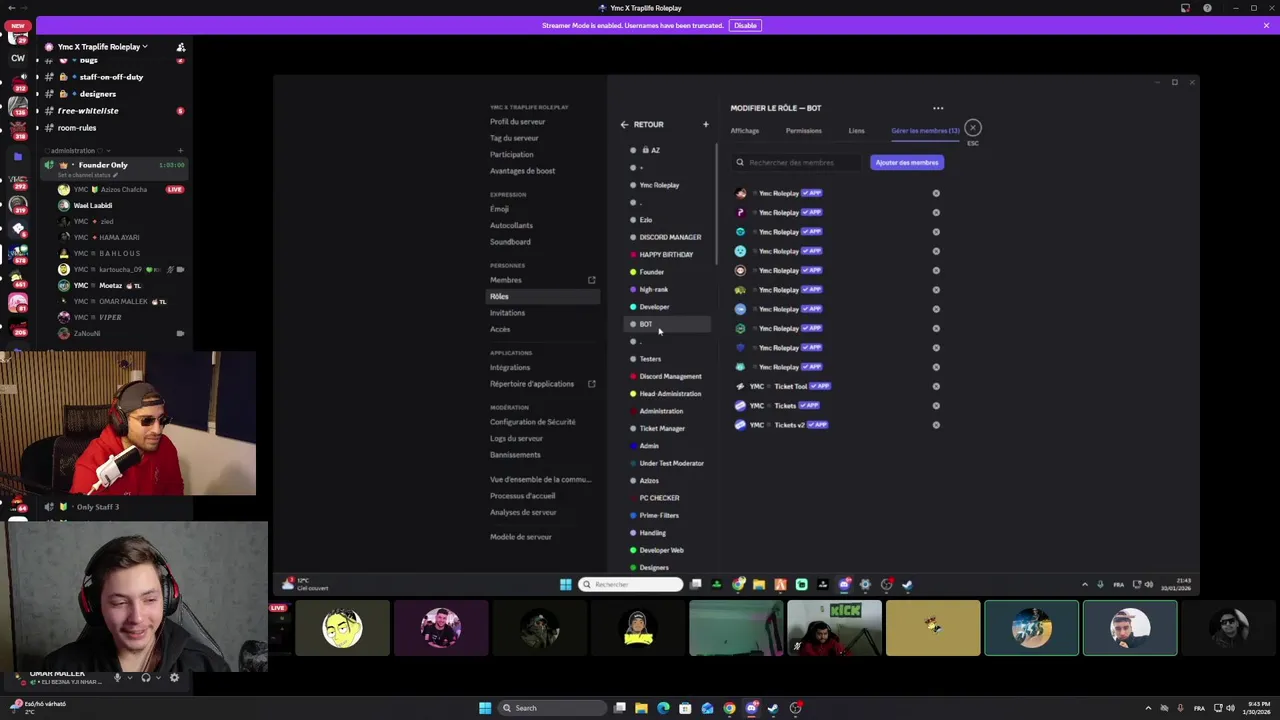Open the Affichage tab
The image size is (1280, 720).
pos(744,131)
